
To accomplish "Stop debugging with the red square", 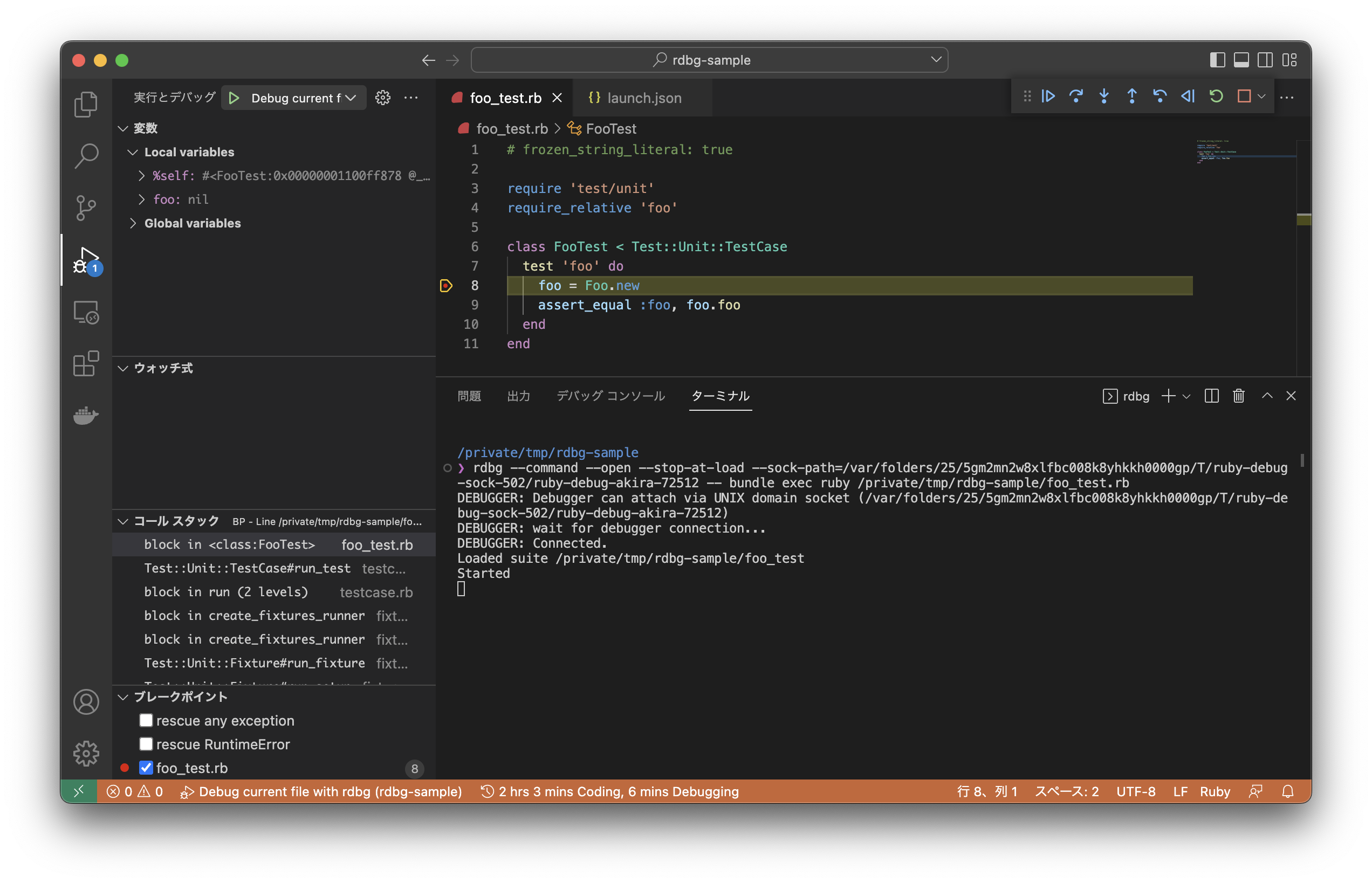I will click(1244, 96).
